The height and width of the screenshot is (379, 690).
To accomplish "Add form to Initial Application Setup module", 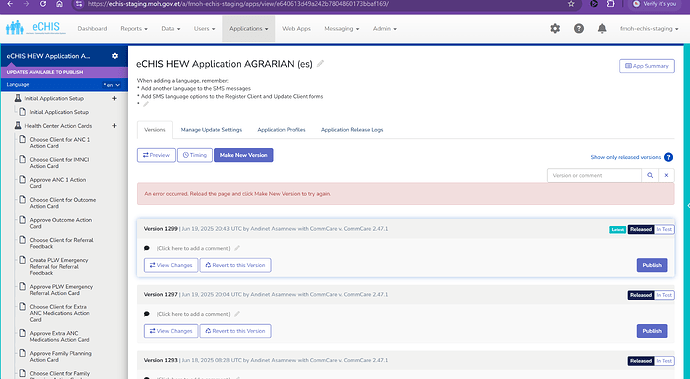I will point(114,98).
